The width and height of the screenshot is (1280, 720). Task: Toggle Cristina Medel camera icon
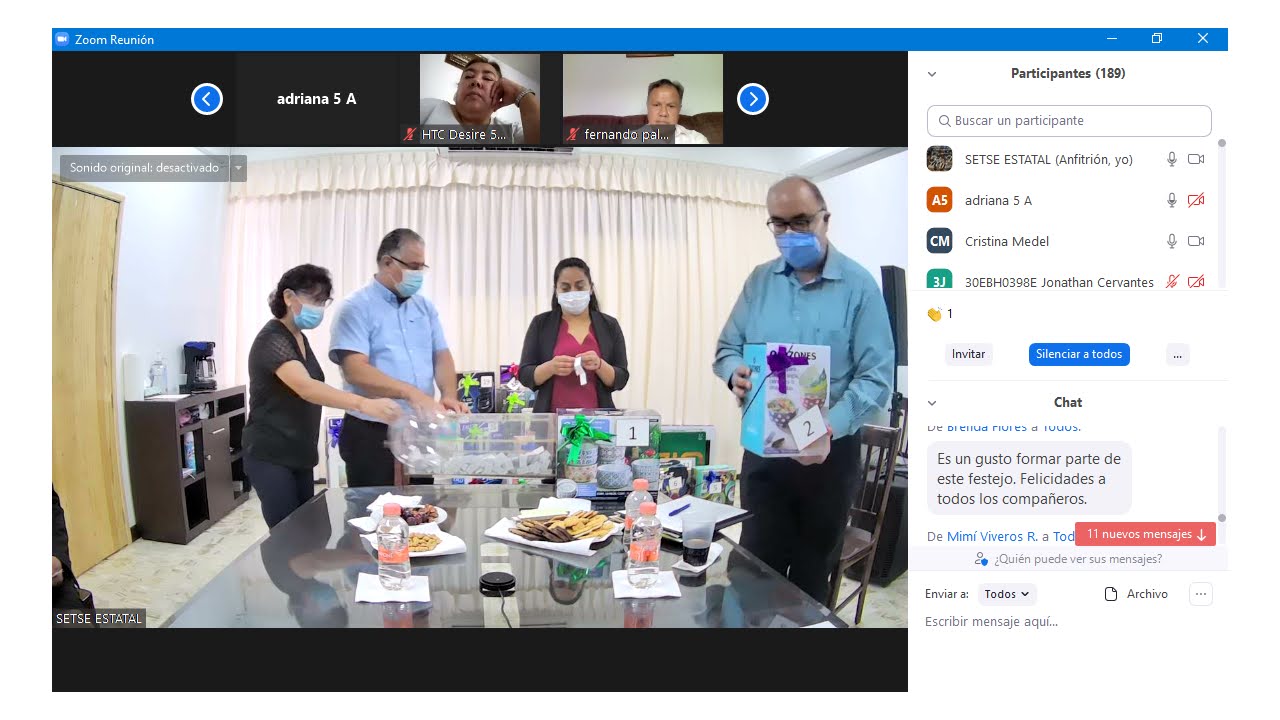pos(1196,241)
